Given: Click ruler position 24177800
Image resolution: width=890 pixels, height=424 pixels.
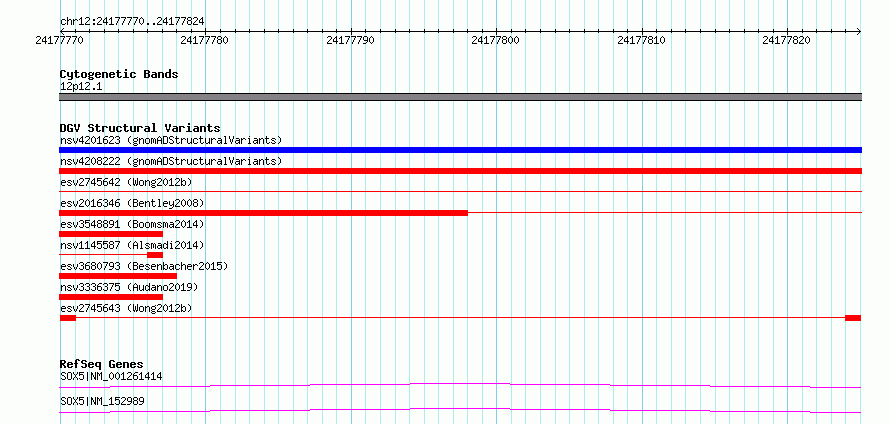Looking at the screenshot, I should (x=496, y=40).
